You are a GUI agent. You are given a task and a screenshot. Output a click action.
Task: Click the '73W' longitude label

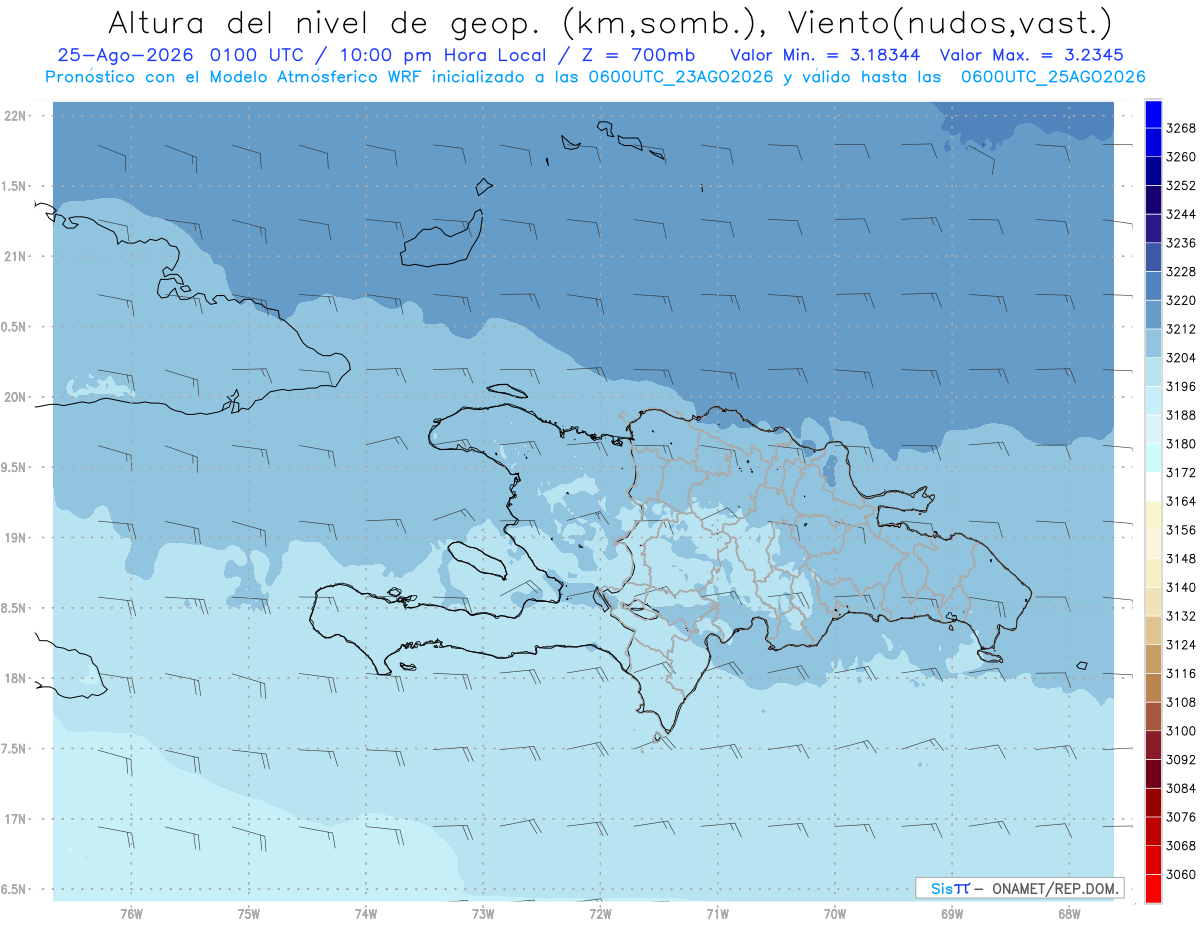click(x=483, y=913)
